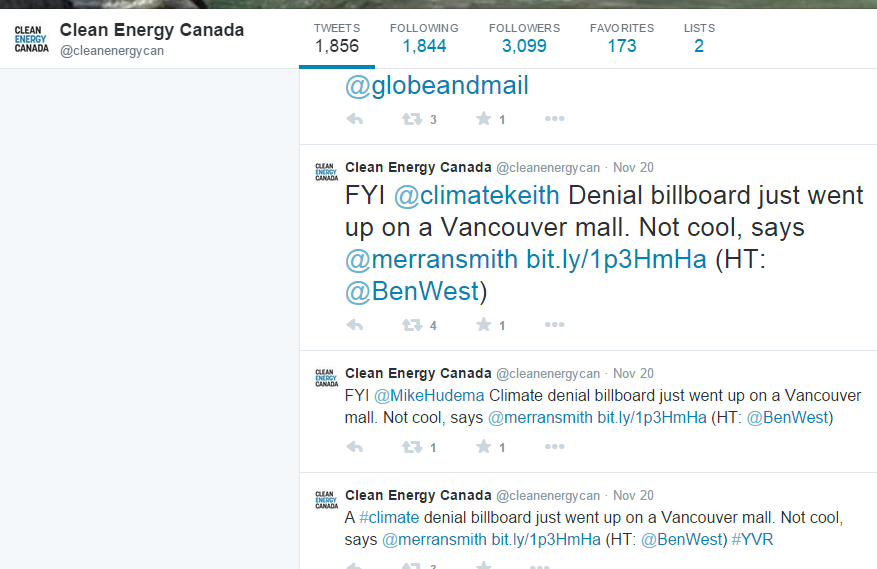This screenshot has width=877, height=569.
Task: Reply to the @MikeHudema tweet
Action: pyautogui.click(x=354, y=447)
